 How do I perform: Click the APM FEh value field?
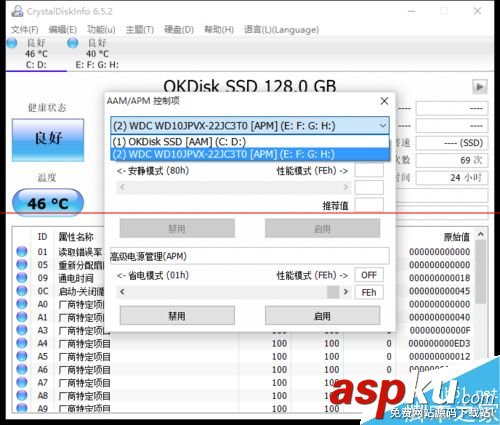click(369, 292)
